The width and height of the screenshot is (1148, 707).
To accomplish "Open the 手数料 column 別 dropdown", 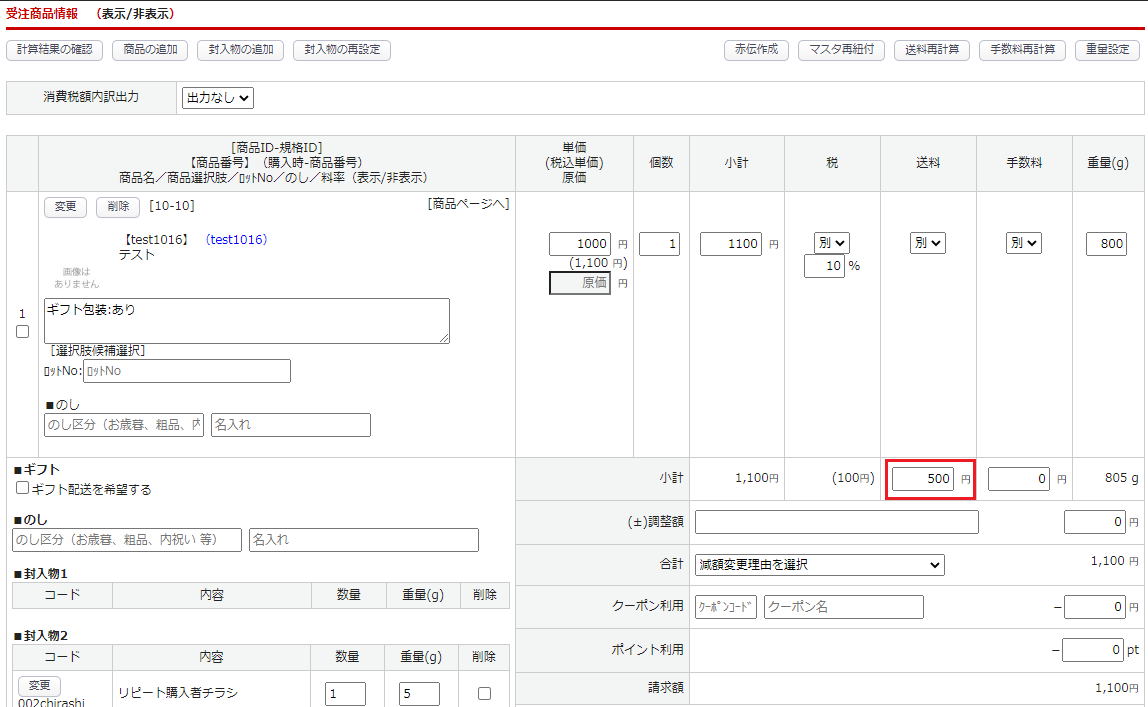I will 1023,243.
